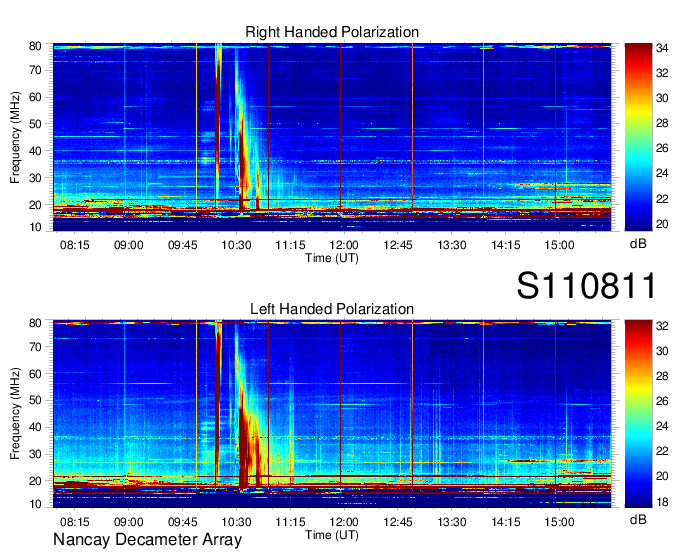Click 09:45 tick on Right Handed time axis
This screenshot has height=552, width=680.
pos(183,245)
